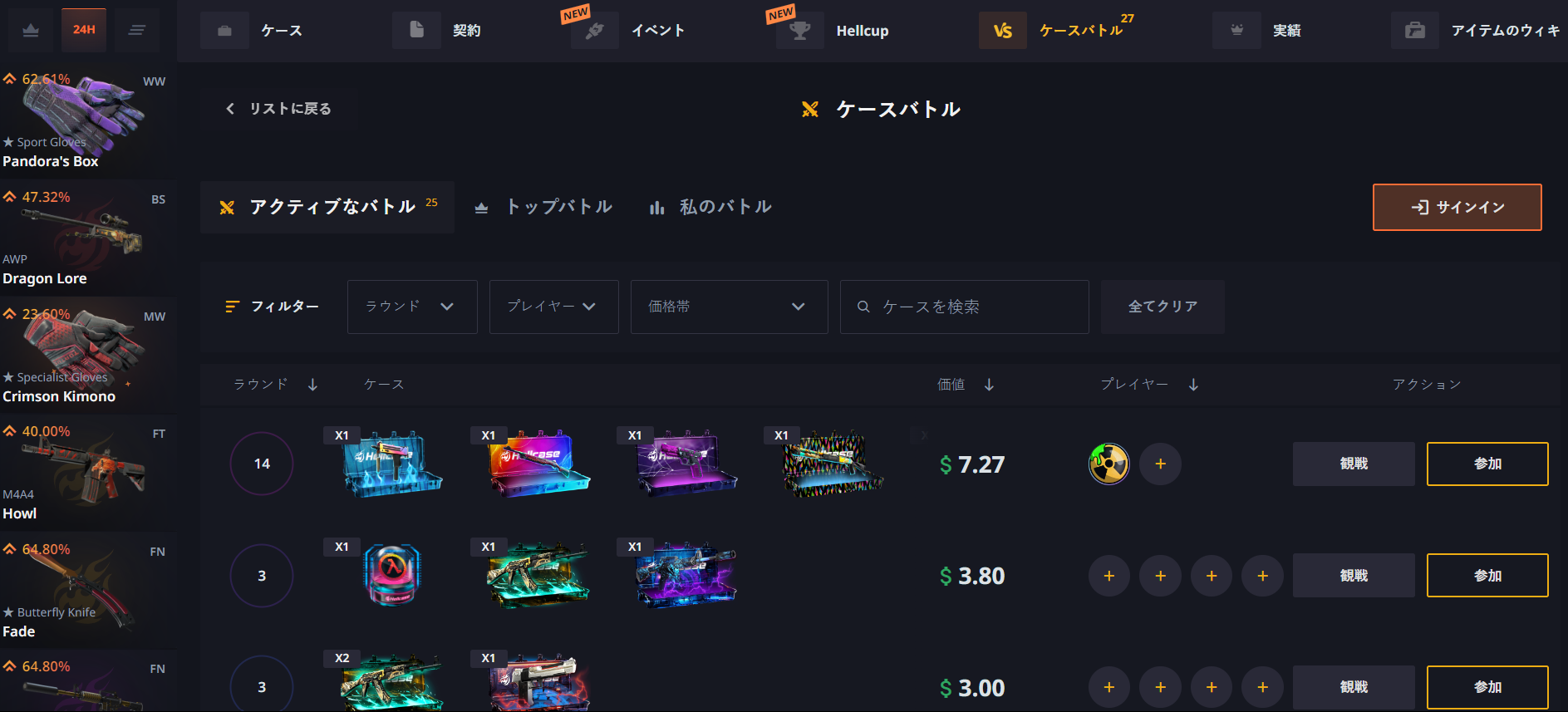Switch to the トップバトル tab
The image size is (1568, 712).
[543, 207]
